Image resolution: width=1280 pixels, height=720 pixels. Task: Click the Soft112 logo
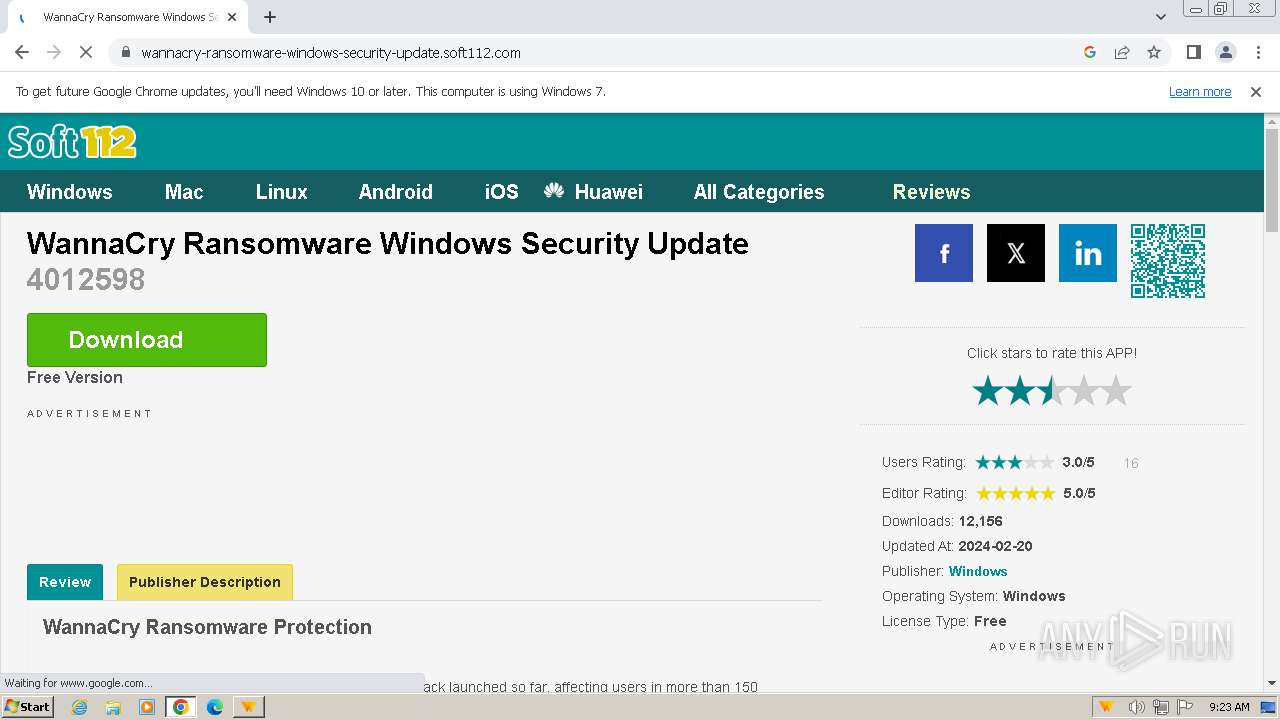pyautogui.click(x=72, y=142)
